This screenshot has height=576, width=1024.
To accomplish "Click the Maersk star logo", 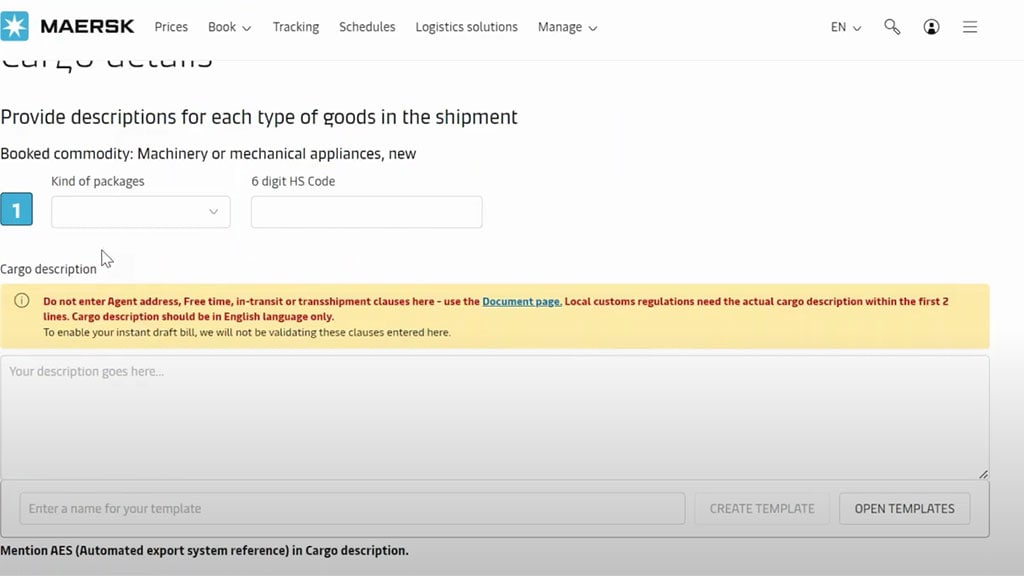I will point(16,26).
